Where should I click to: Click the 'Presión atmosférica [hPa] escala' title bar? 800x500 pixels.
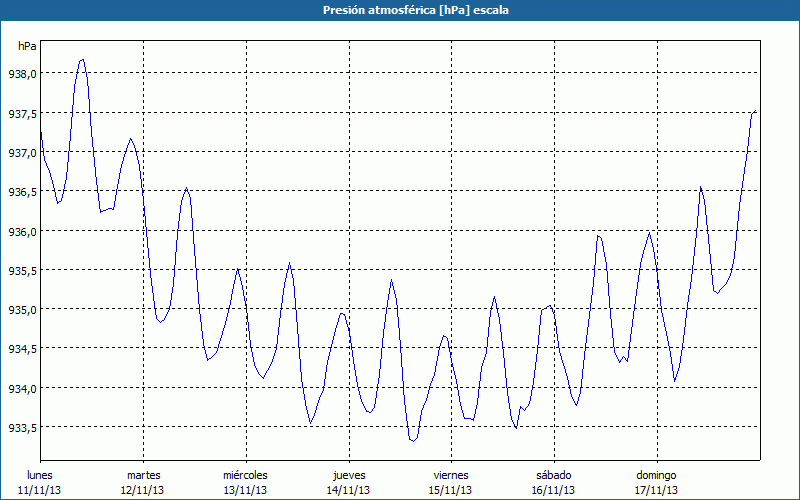400,10
